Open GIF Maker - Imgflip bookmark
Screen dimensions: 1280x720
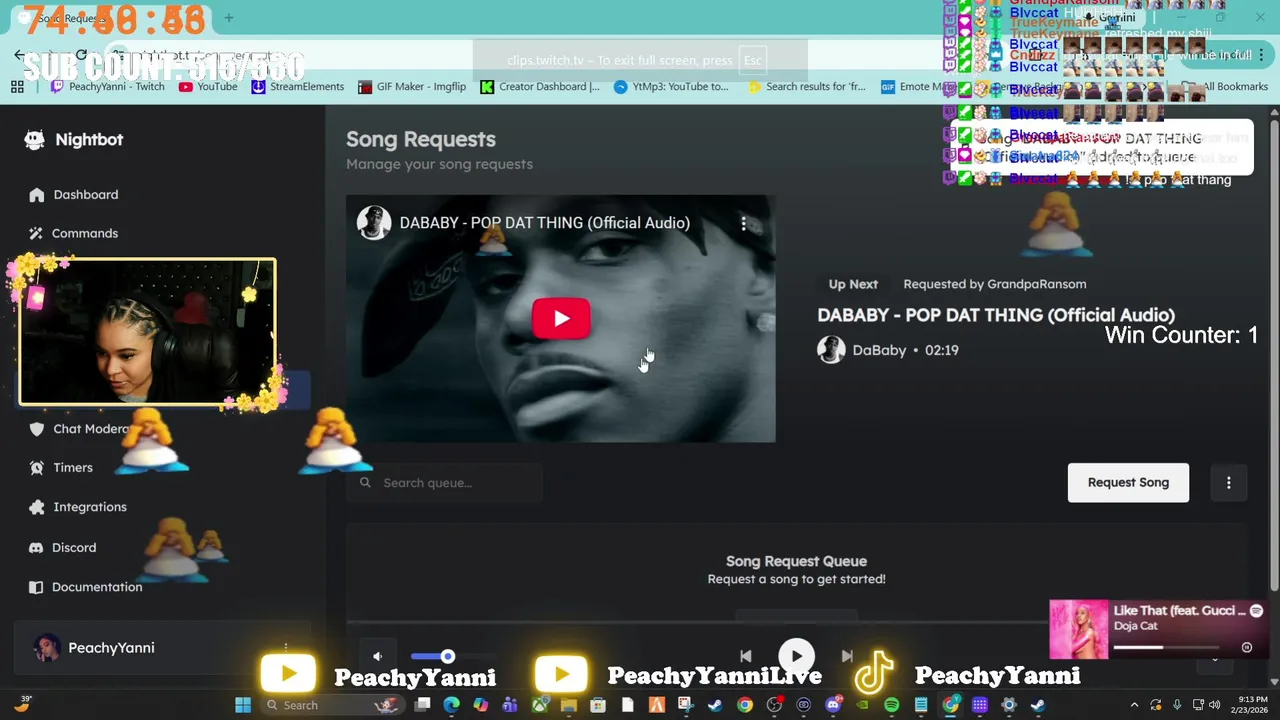pyautogui.click(x=411, y=87)
